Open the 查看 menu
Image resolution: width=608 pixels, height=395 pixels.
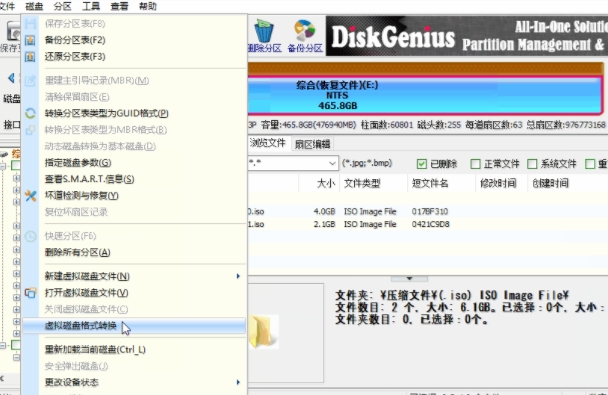click(x=119, y=6)
